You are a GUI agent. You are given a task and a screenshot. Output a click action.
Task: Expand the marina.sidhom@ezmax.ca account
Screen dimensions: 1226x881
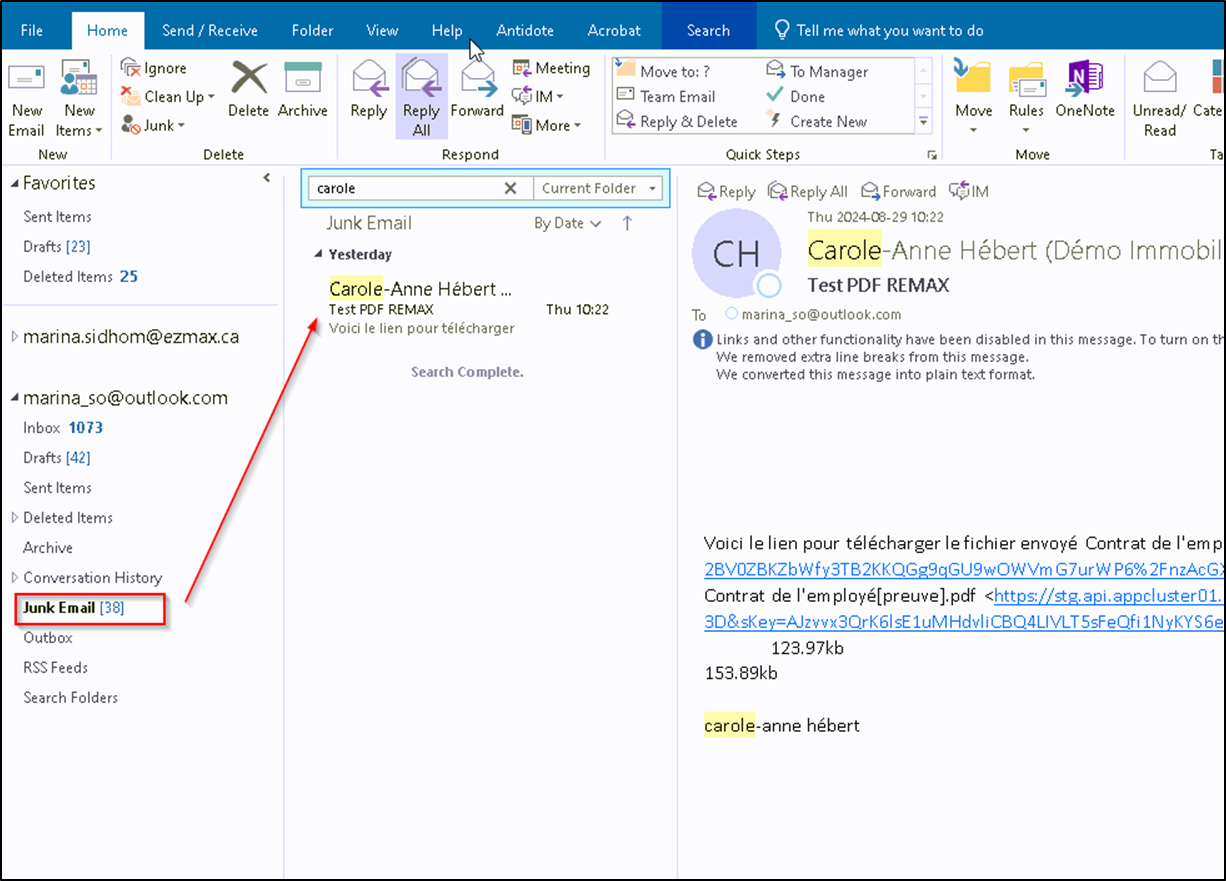pos(14,337)
